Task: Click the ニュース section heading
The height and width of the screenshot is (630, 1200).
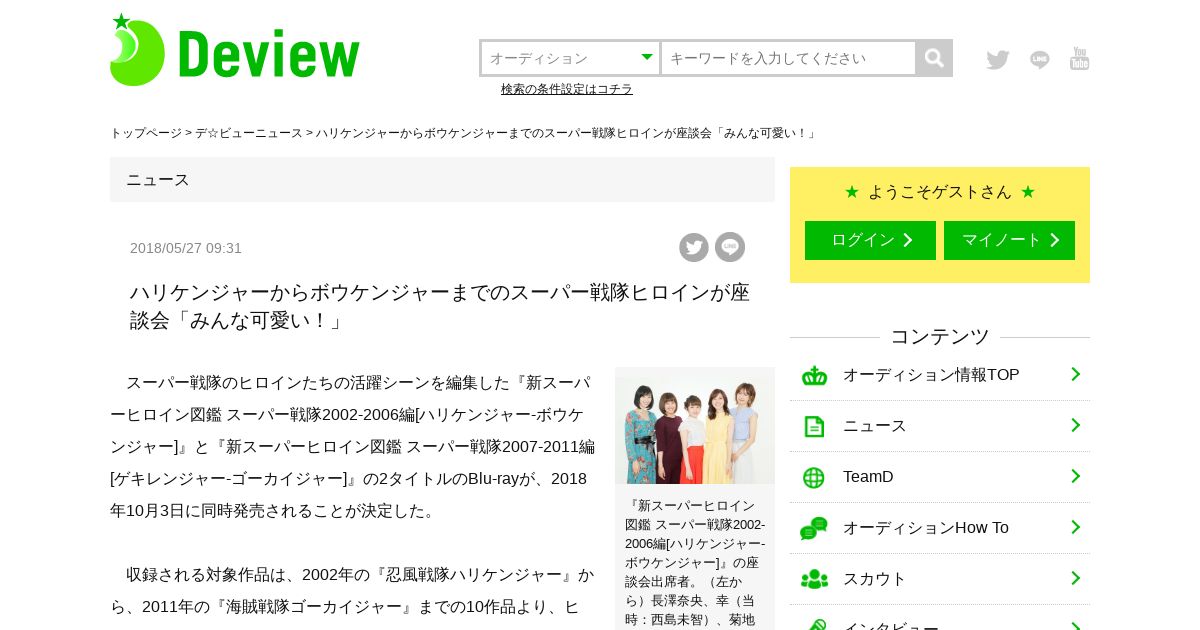Action: pos(158,180)
